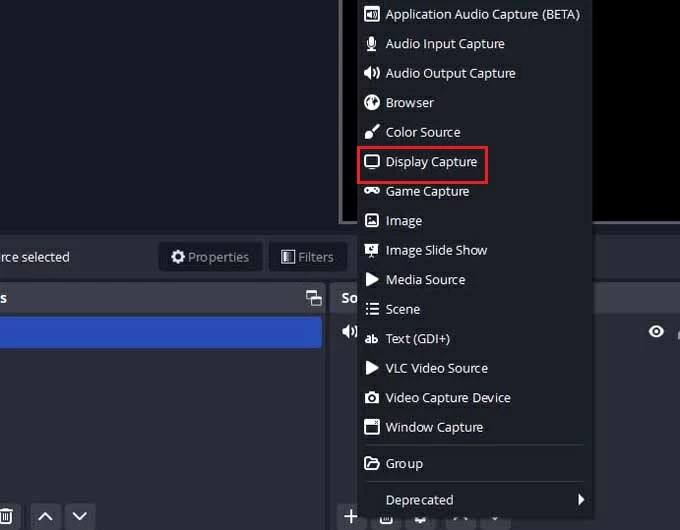Click the Browser globe icon

click(371, 102)
